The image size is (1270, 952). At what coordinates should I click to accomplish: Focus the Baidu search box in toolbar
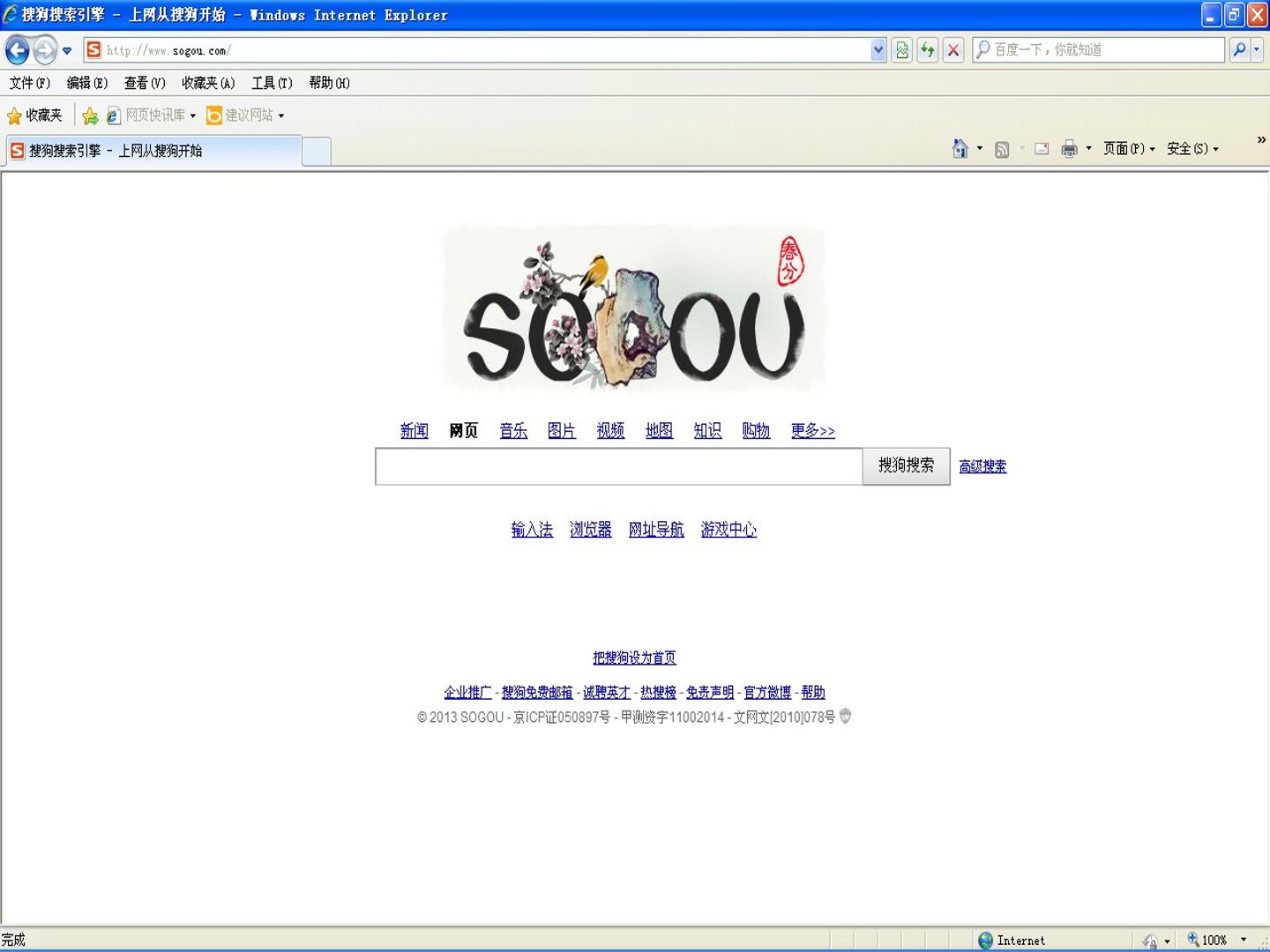pos(1099,50)
